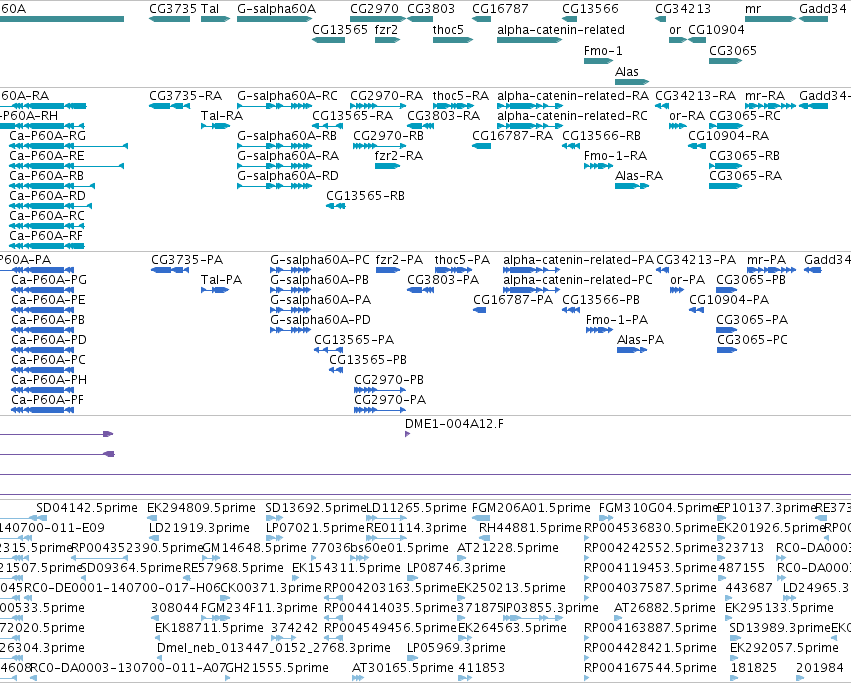851x683 pixels.
Task: Open the Ca-P60A-RF transcript label
Action: [46, 236]
